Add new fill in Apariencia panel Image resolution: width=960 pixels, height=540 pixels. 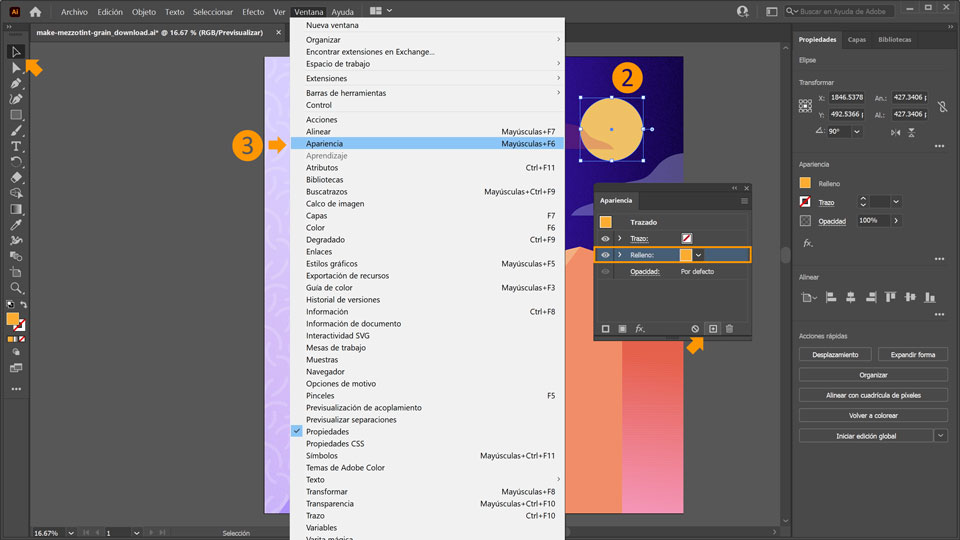pyautogui.click(x=622, y=329)
